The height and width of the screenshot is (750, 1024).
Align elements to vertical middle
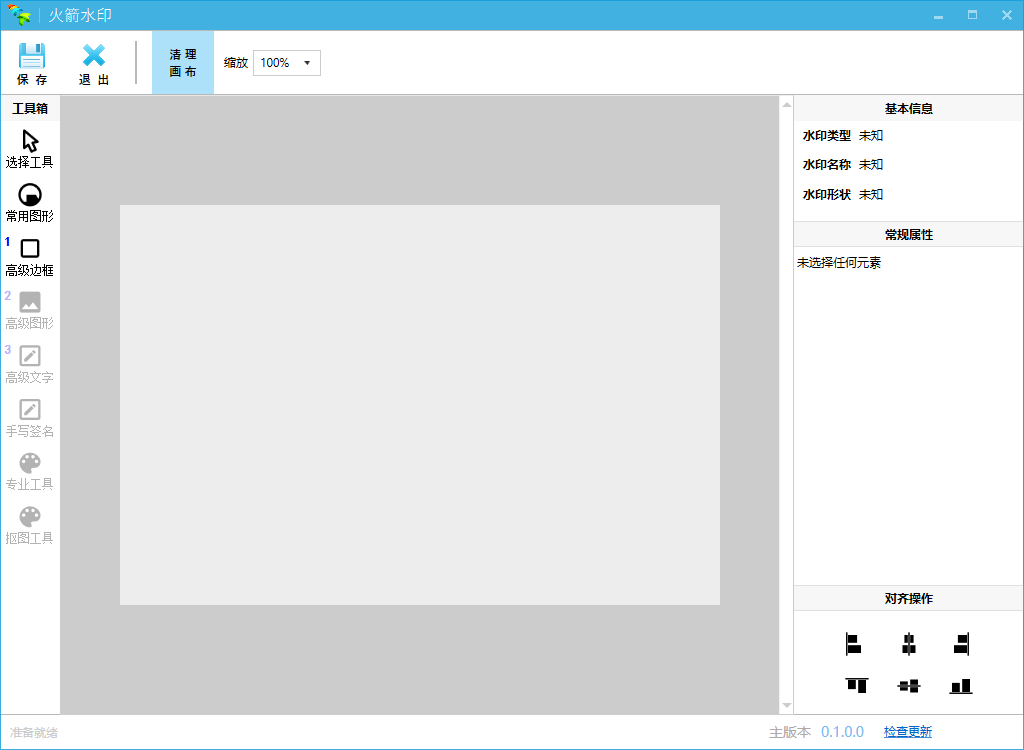coord(908,685)
